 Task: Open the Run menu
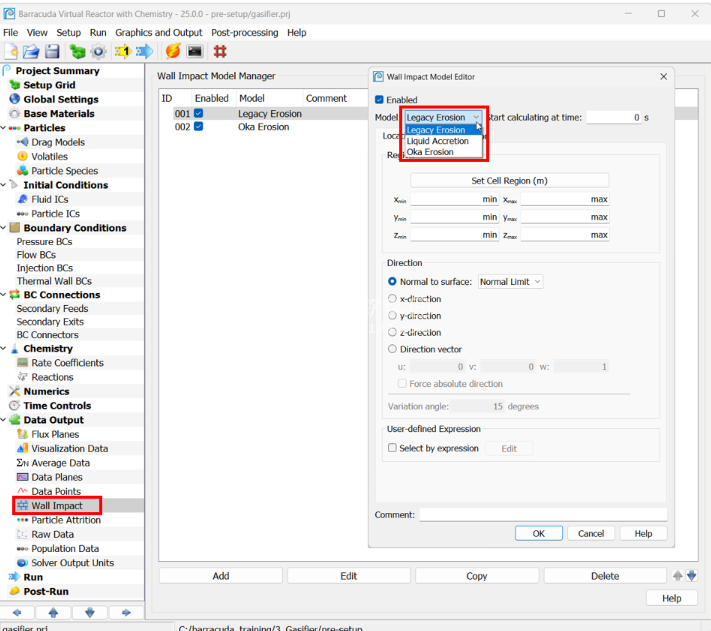(98, 33)
